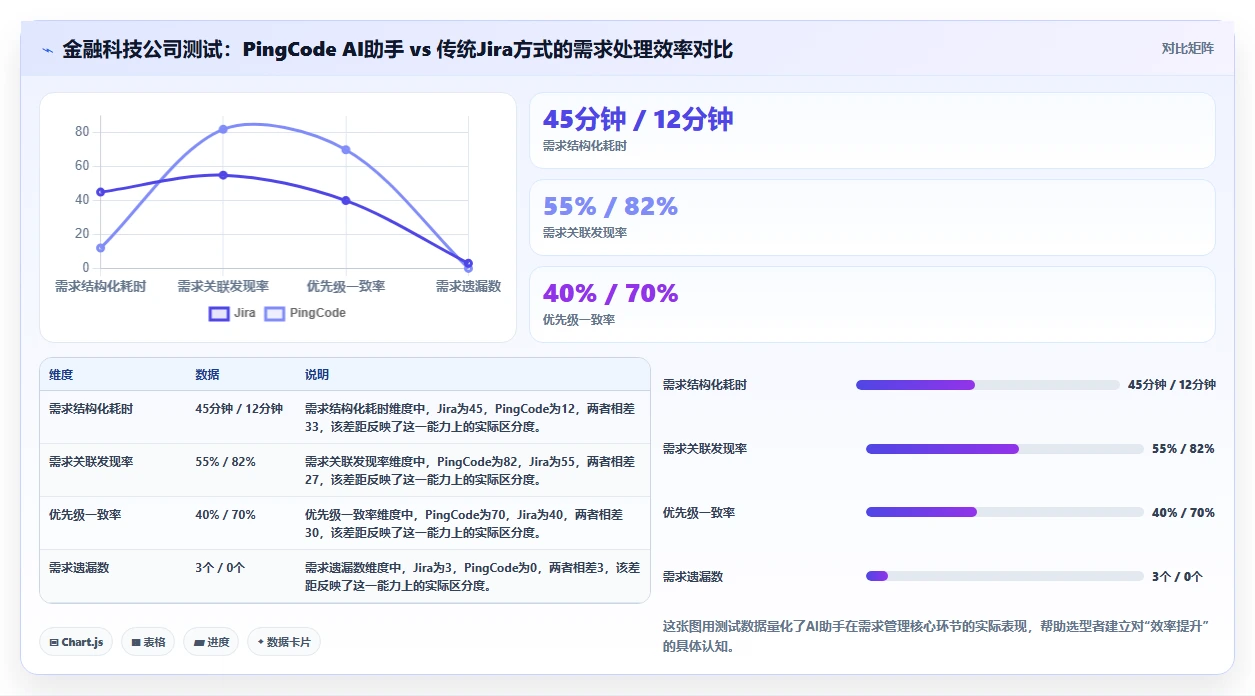Click the PingCode peak point above 需求关联发现率

[x=223, y=129]
